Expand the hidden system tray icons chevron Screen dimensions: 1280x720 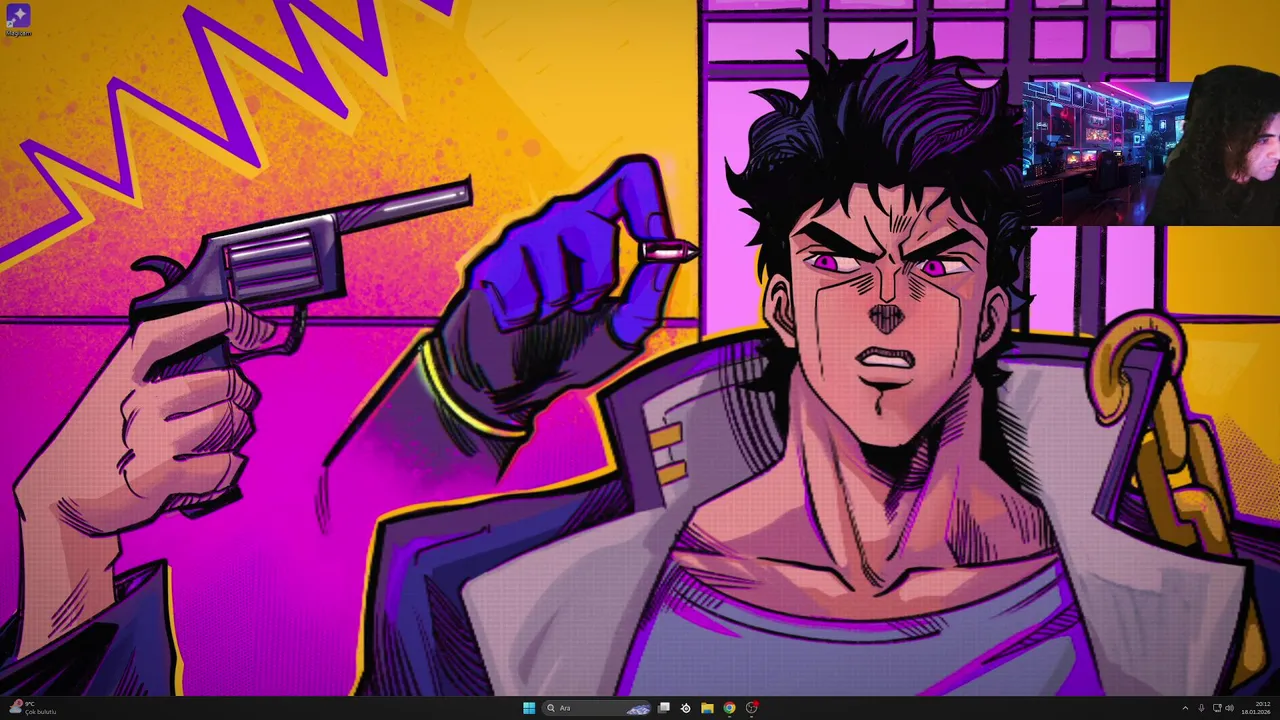(1185, 708)
